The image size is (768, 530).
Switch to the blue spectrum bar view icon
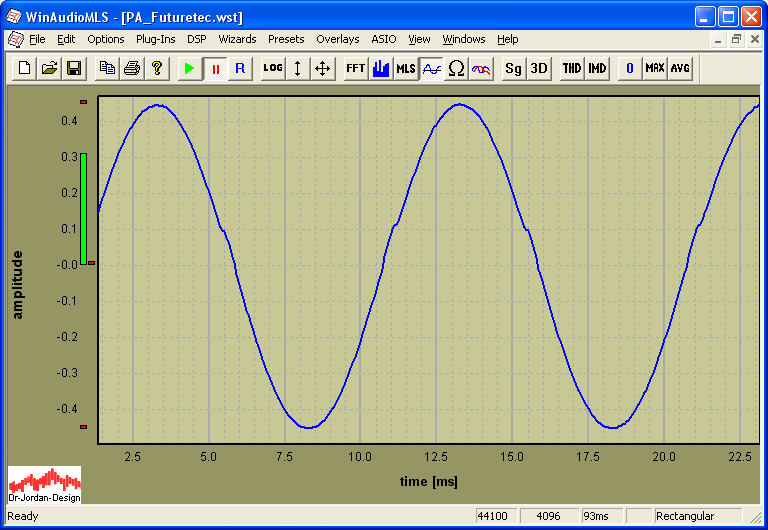pos(381,68)
